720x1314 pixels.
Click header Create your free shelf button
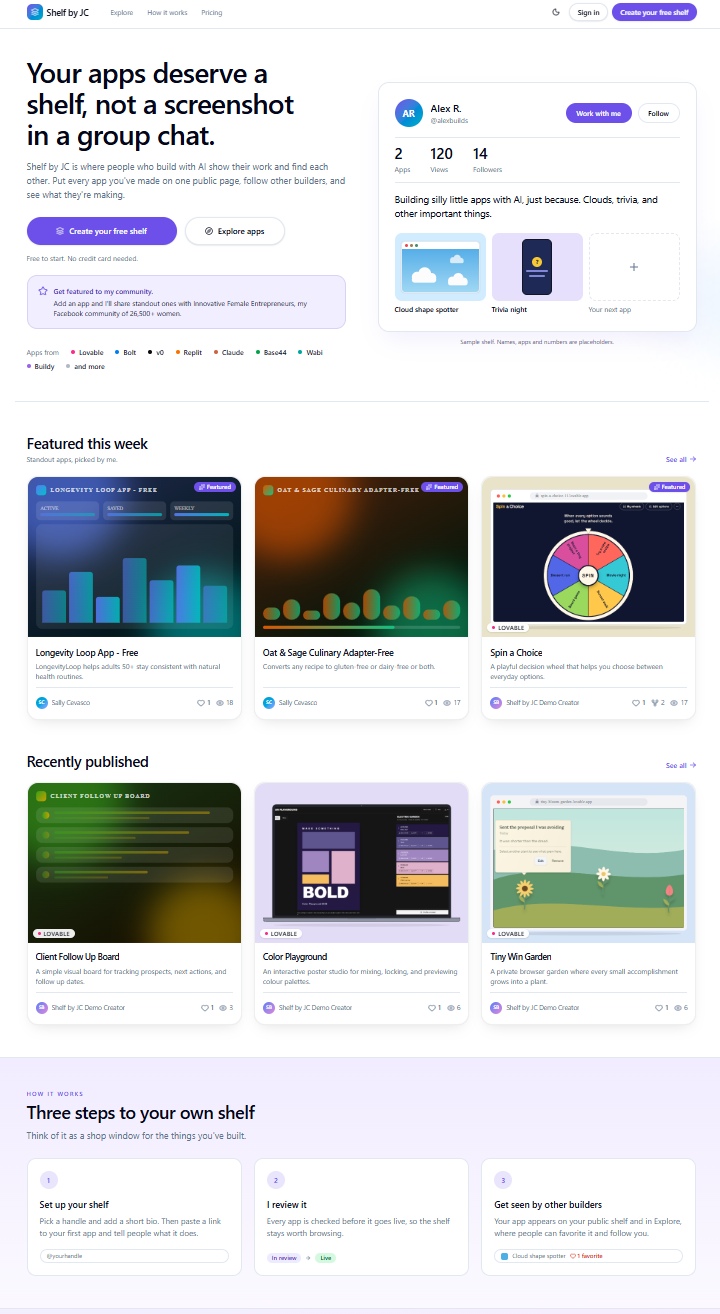(654, 12)
